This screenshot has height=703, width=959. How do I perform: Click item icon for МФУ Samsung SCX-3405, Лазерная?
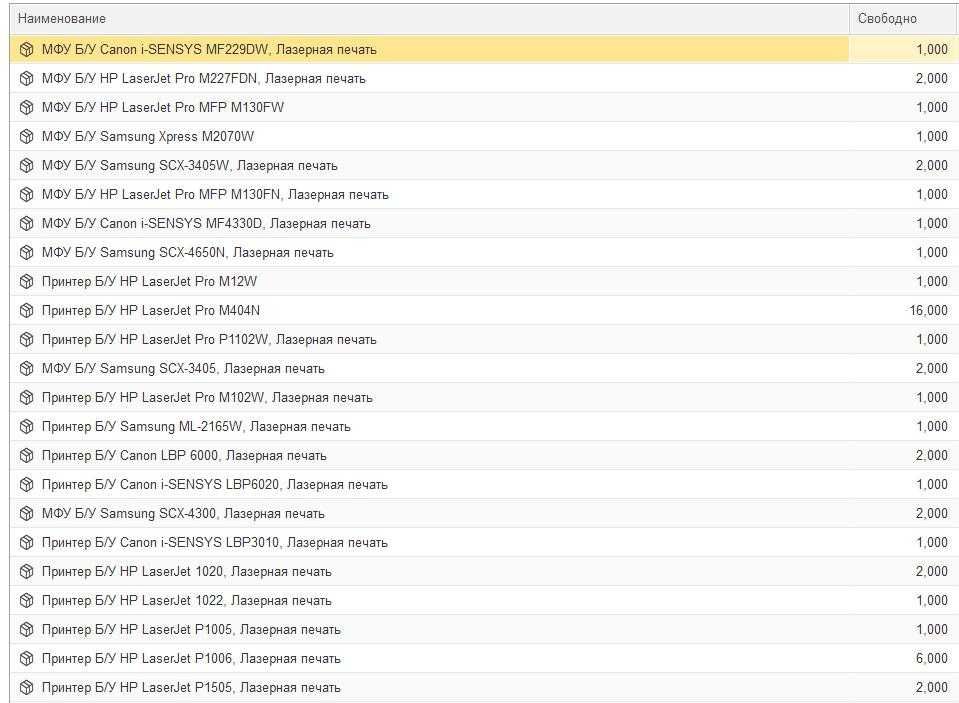(26, 368)
